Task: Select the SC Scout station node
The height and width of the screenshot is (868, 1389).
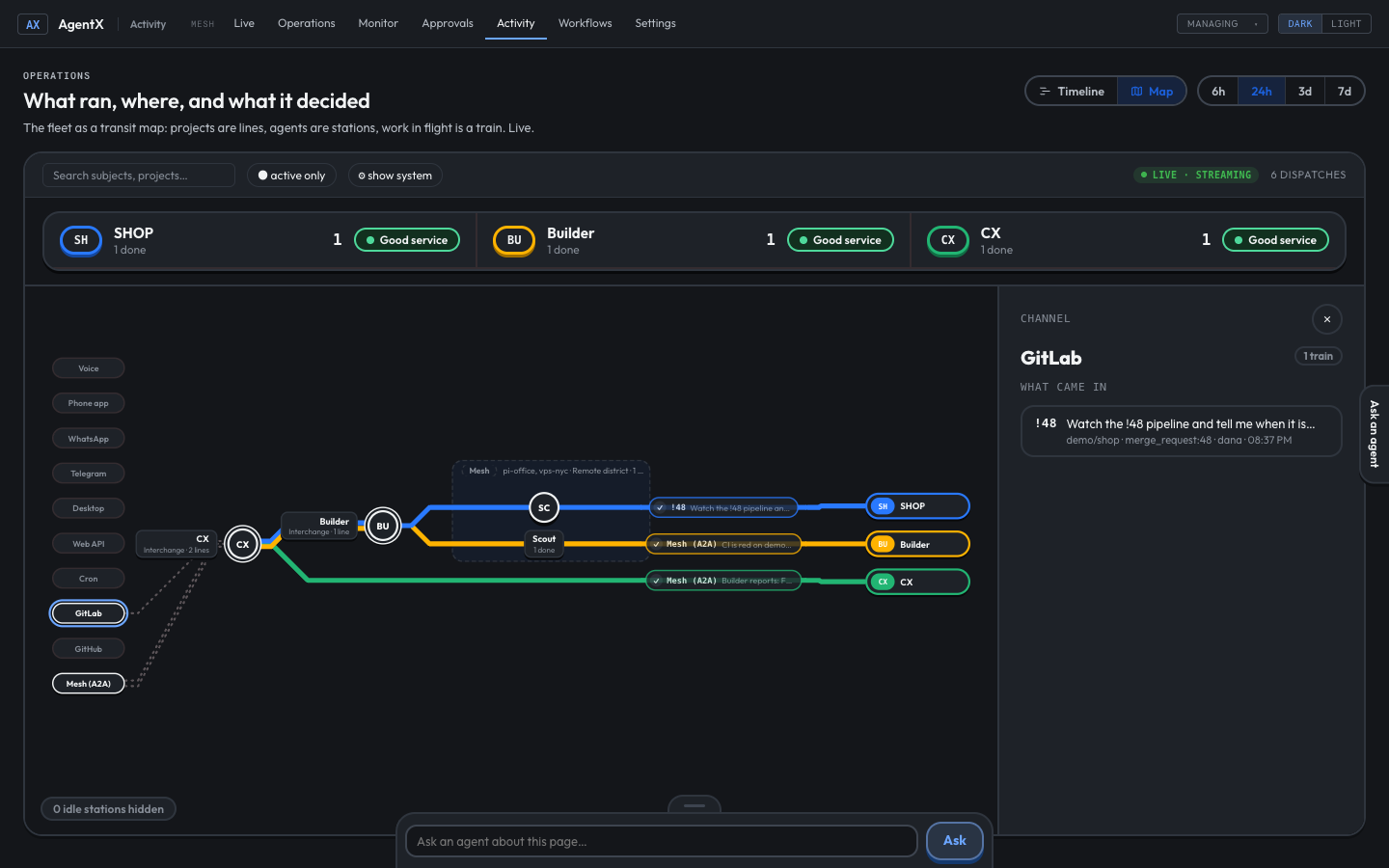Action: pyautogui.click(x=544, y=507)
